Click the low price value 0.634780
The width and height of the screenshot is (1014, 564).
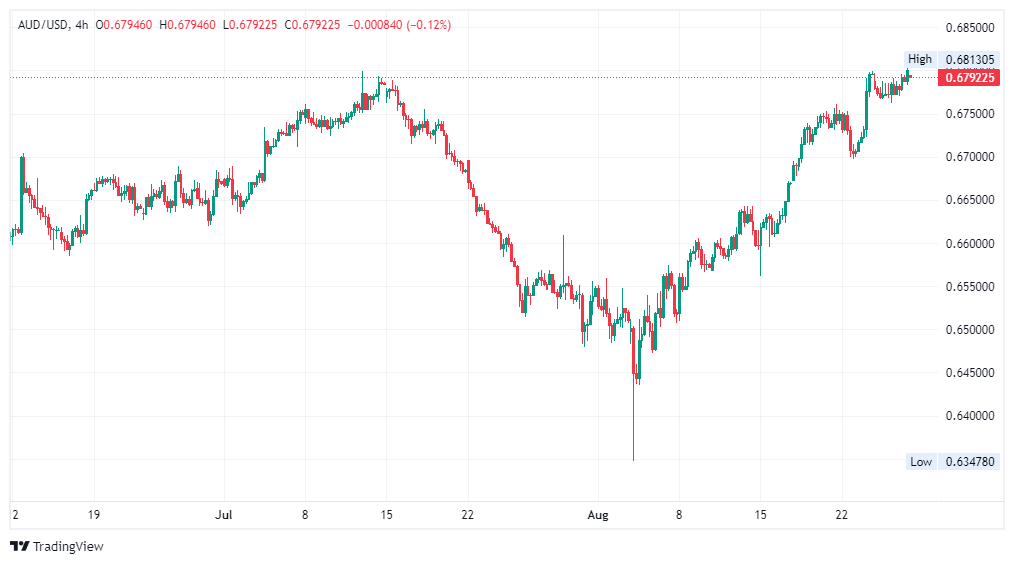pyautogui.click(x=968, y=462)
